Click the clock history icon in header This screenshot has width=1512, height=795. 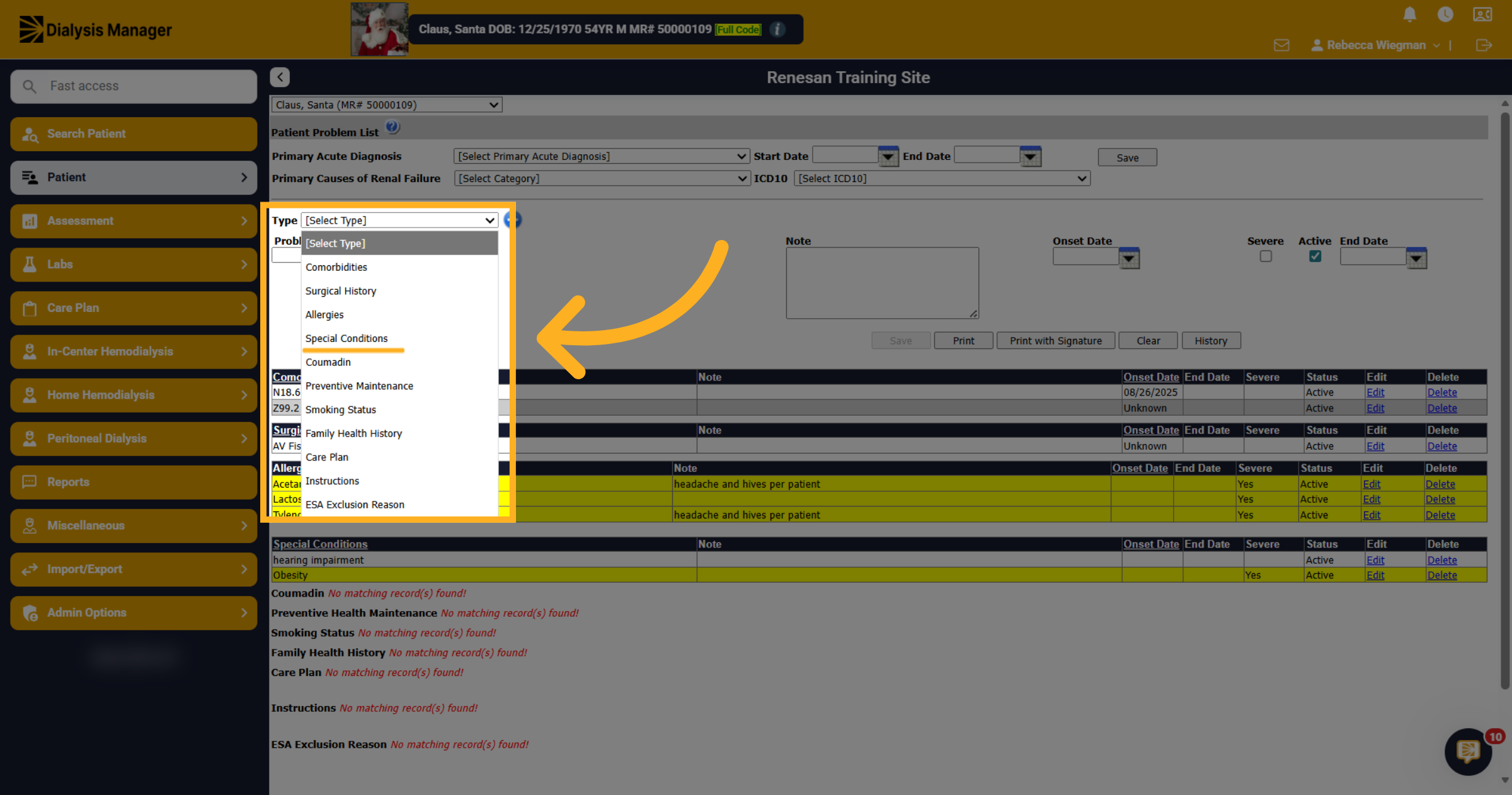1445,14
